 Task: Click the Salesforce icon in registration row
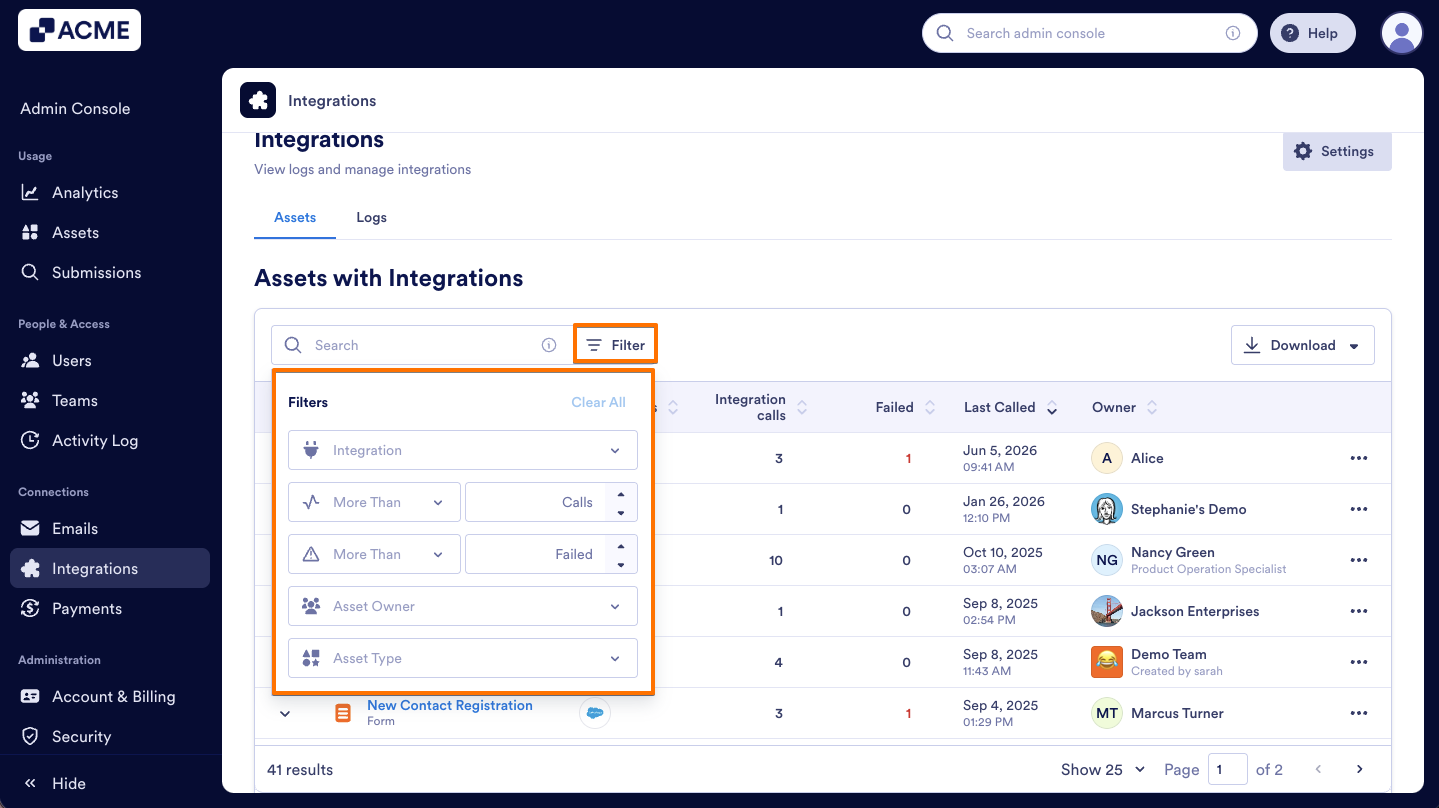pyautogui.click(x=595, y=713)
